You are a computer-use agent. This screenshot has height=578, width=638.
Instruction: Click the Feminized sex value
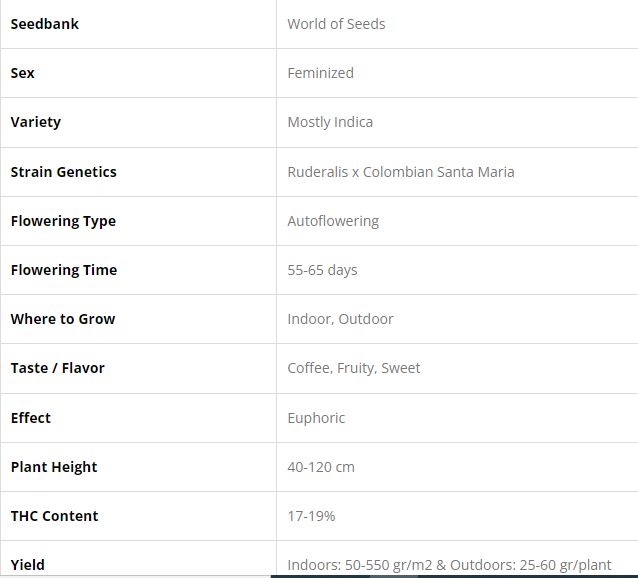point(320,73)
